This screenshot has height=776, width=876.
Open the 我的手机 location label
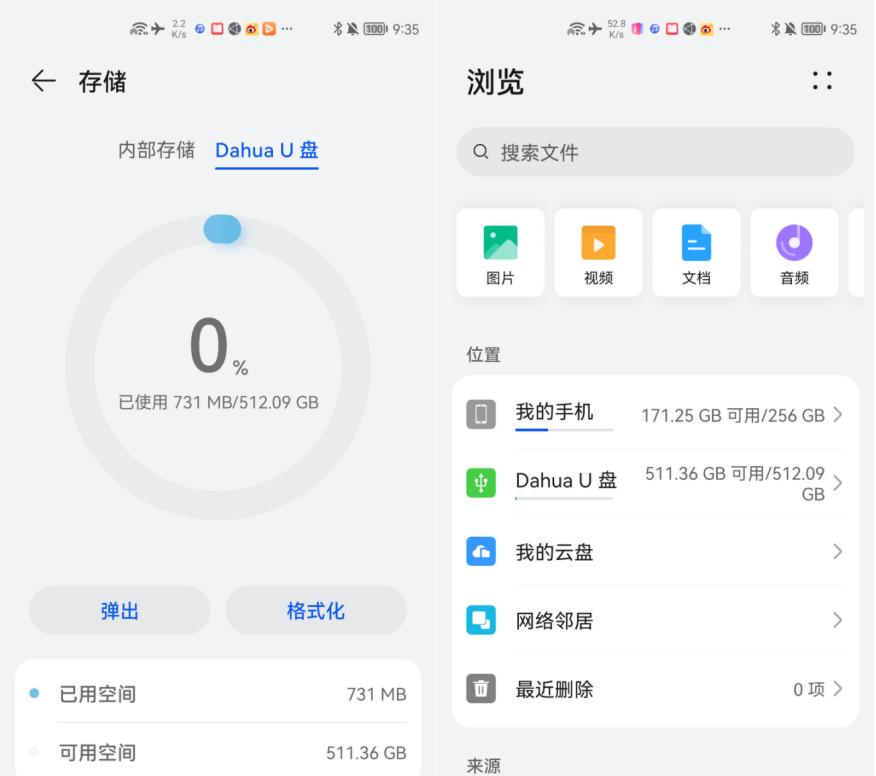point(554,412)
